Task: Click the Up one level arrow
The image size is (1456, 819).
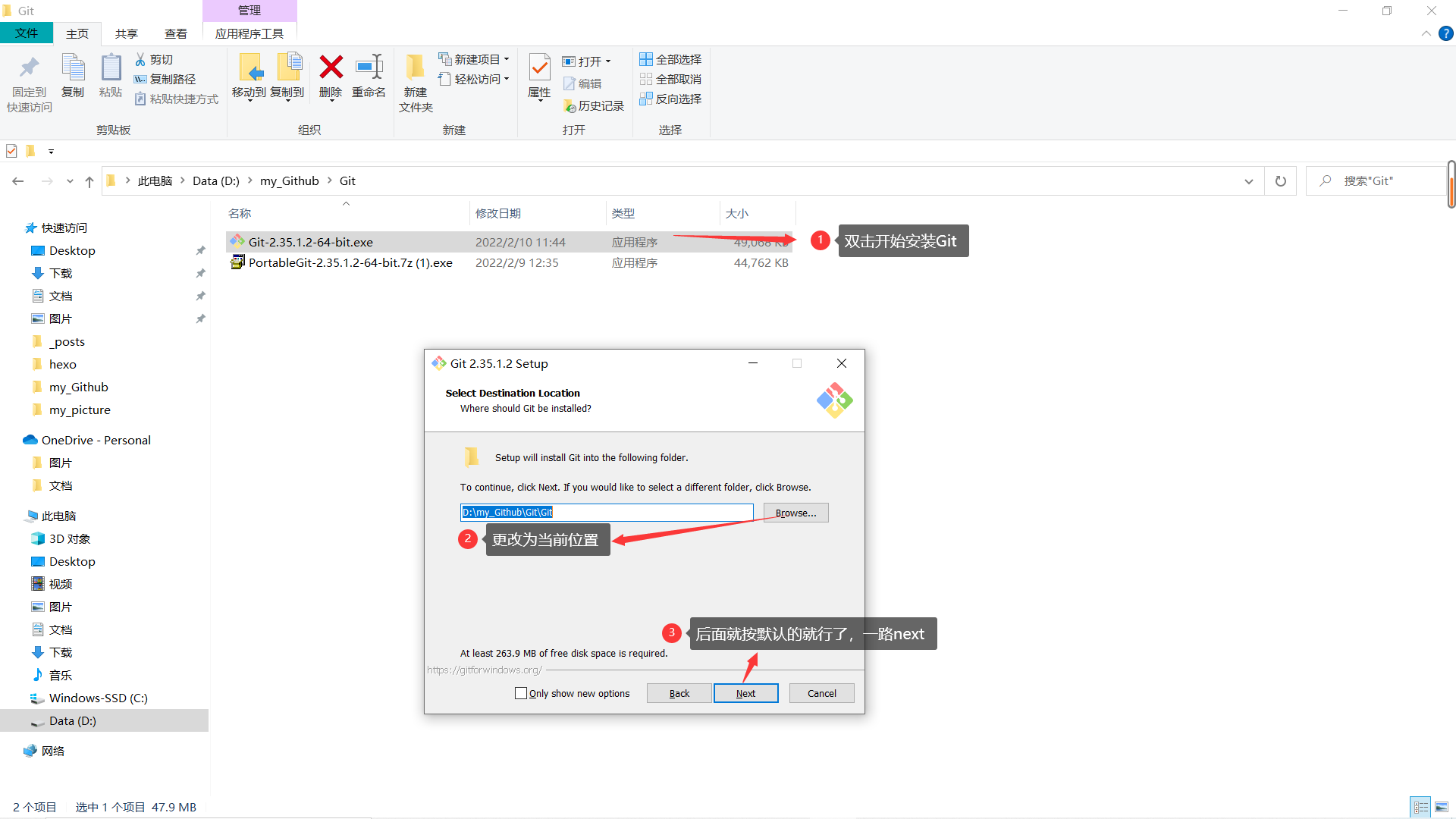Action: point(89,181)
